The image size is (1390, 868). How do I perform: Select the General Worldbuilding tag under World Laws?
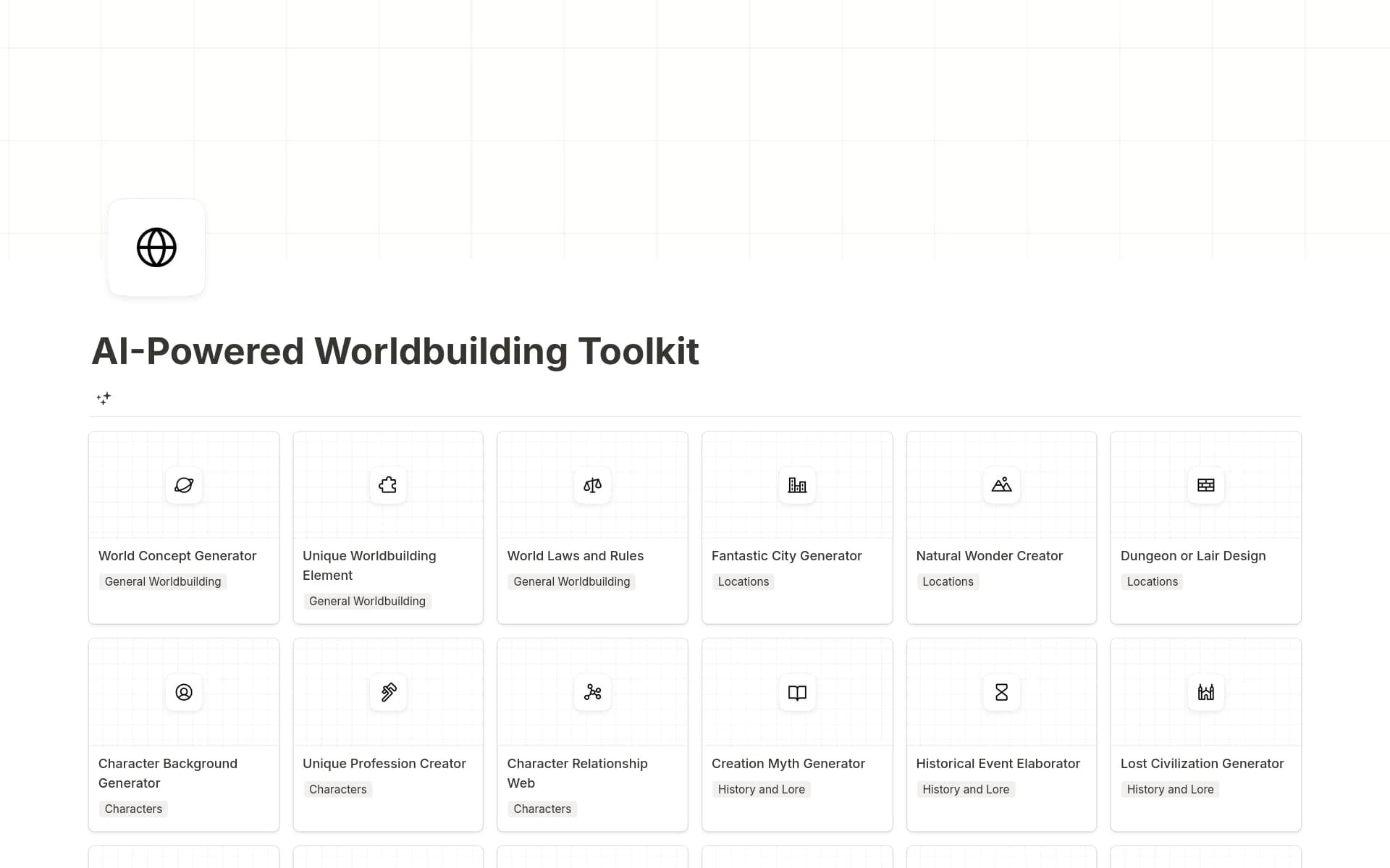[571, 581]
